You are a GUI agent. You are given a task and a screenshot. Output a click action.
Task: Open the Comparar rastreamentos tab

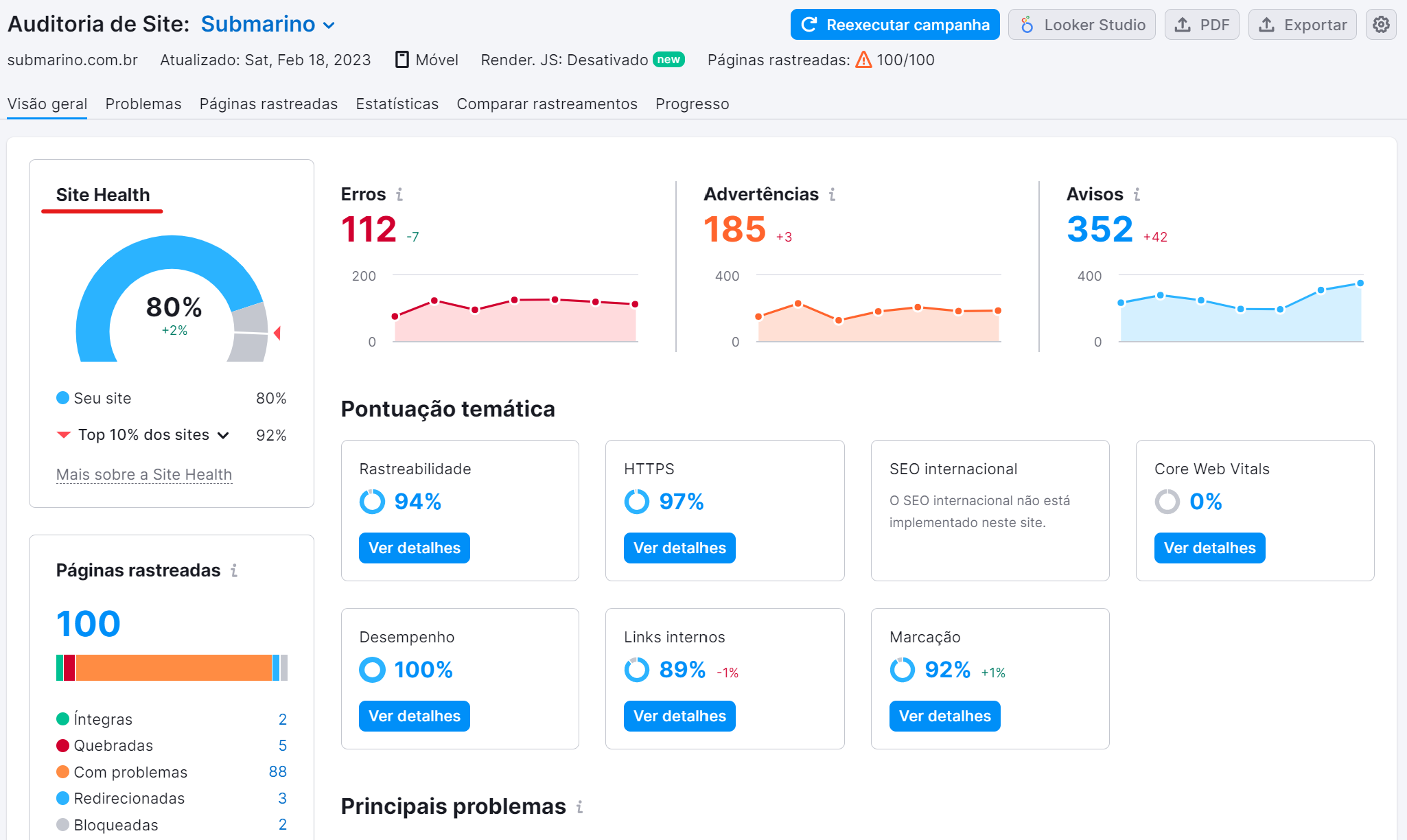(x=547, y=104)
